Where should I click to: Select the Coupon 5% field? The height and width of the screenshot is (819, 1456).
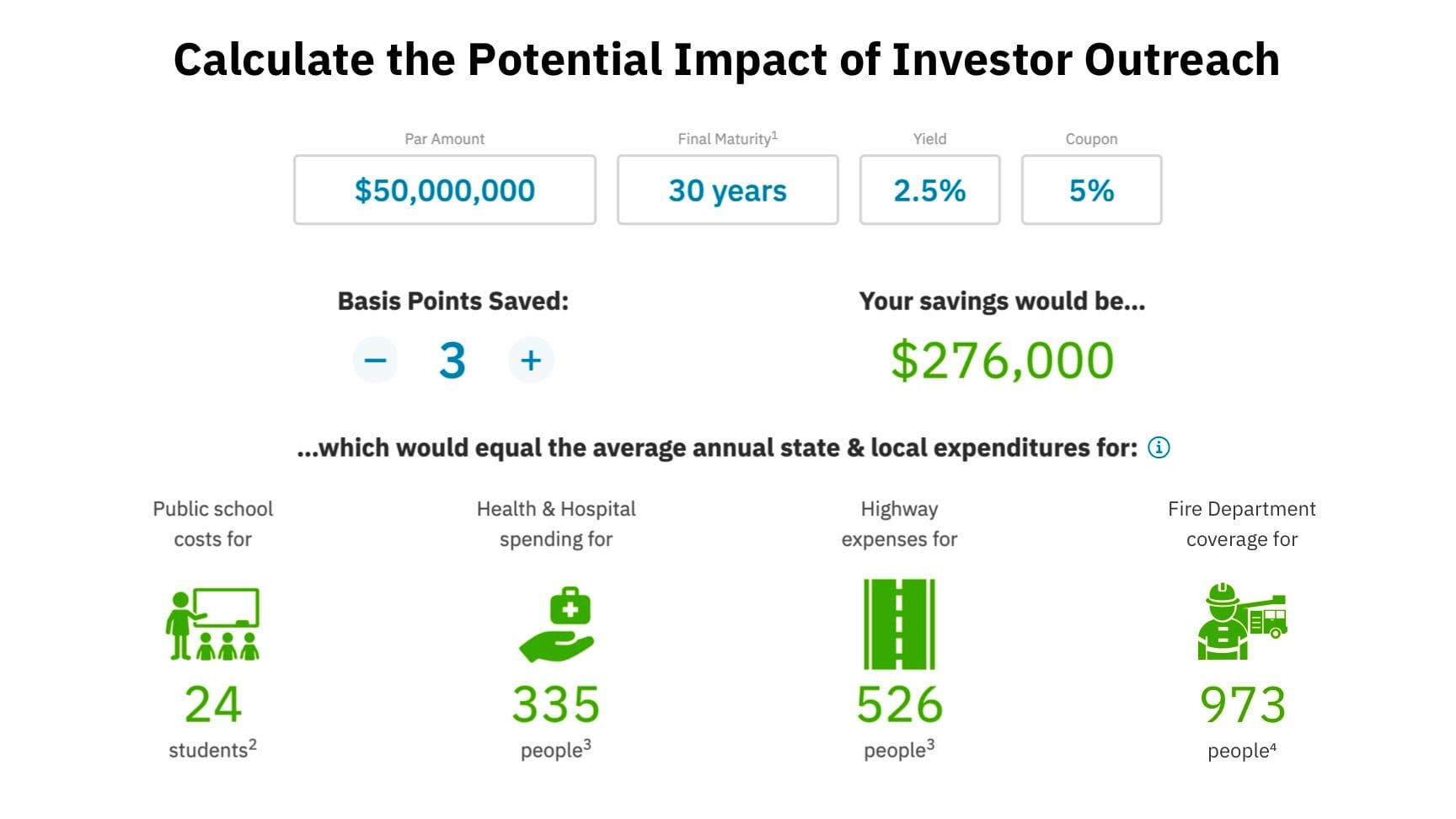(1092, 190)
